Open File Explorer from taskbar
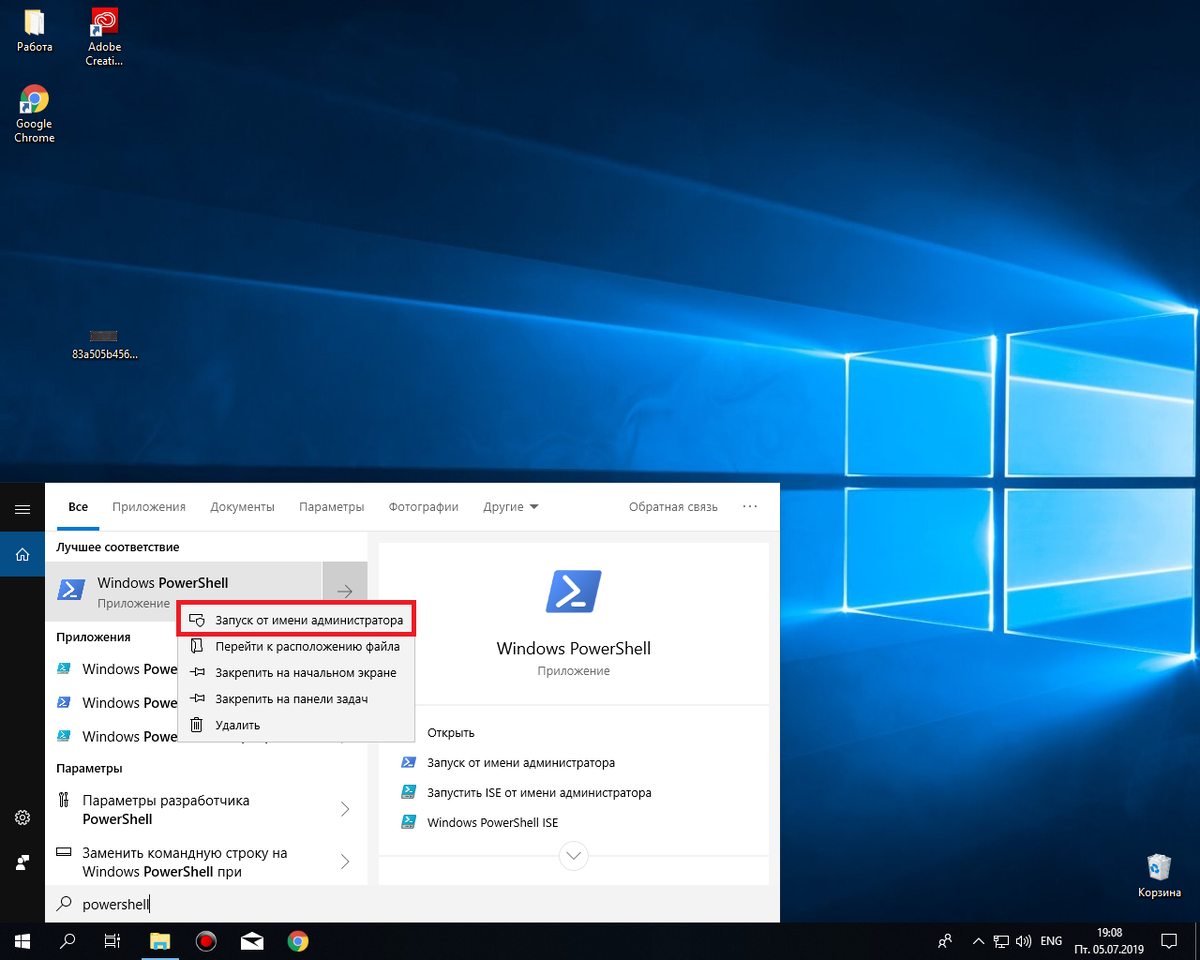Image resolution: width=1200 pixels, height=960 pixels. tap(160, 940)
